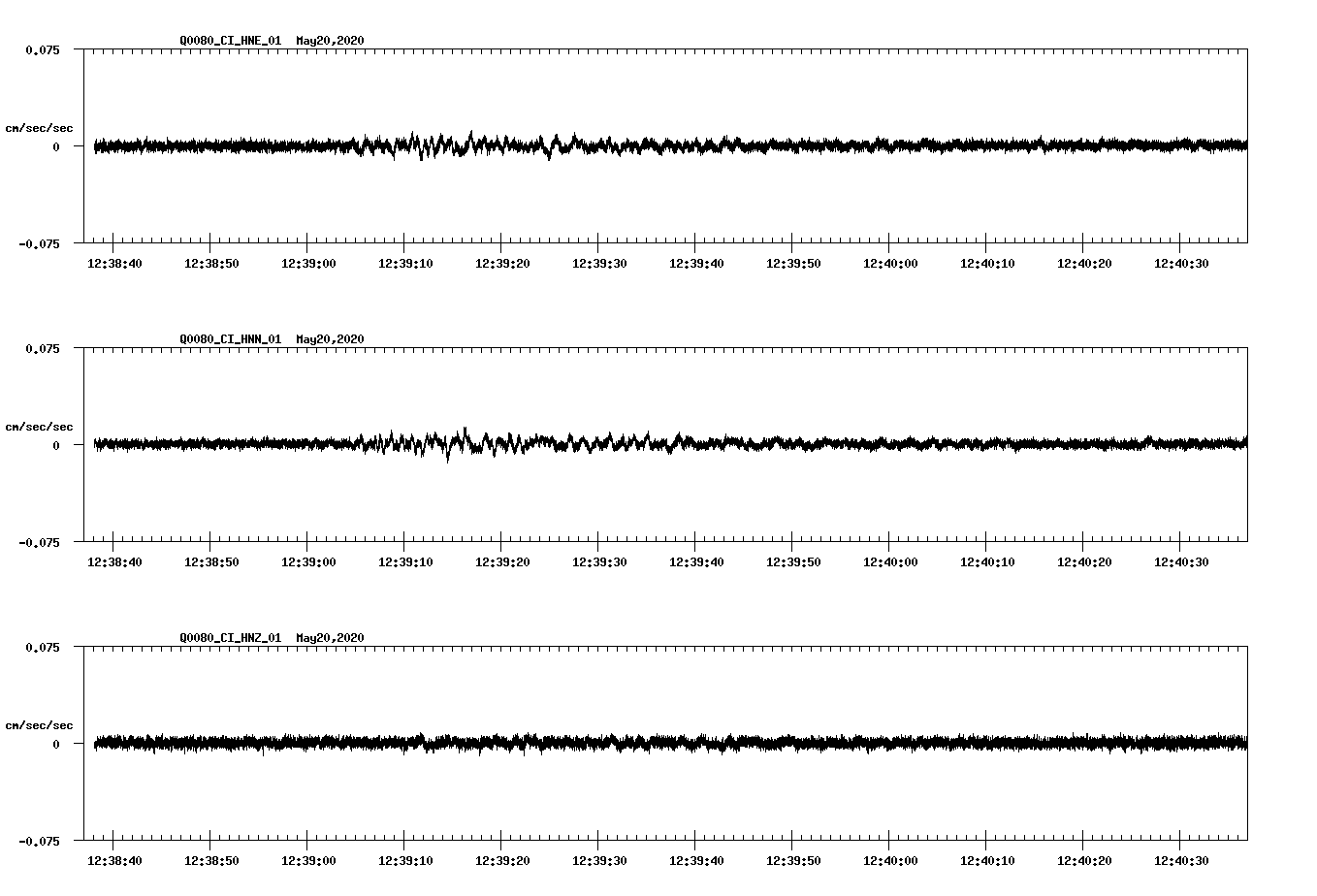The width and height of the screenshot is (1317, 896).
Task: Select the 0.075 label on HNN plot
Action: pos(43,348)
